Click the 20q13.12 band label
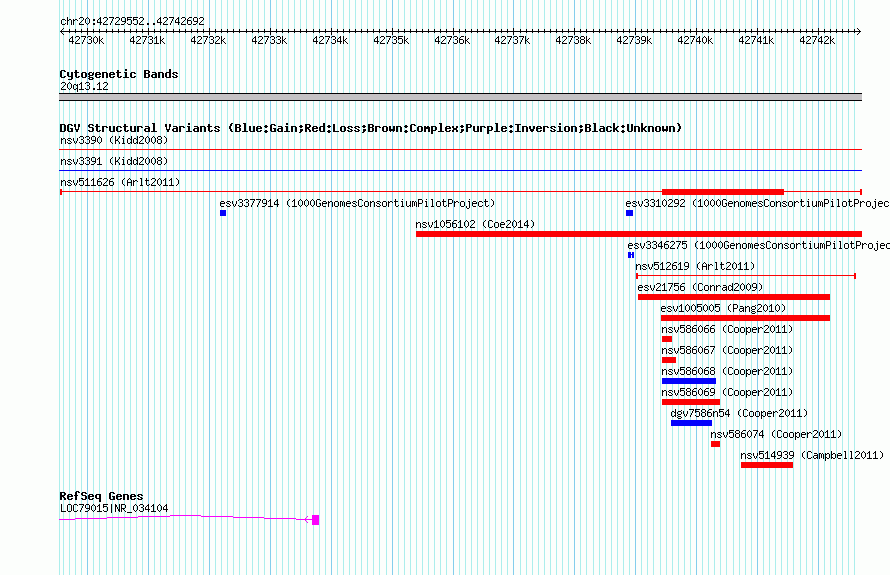The height and width of the screenshot is (575, 890). pyautogui.click(x=84, y=86)
